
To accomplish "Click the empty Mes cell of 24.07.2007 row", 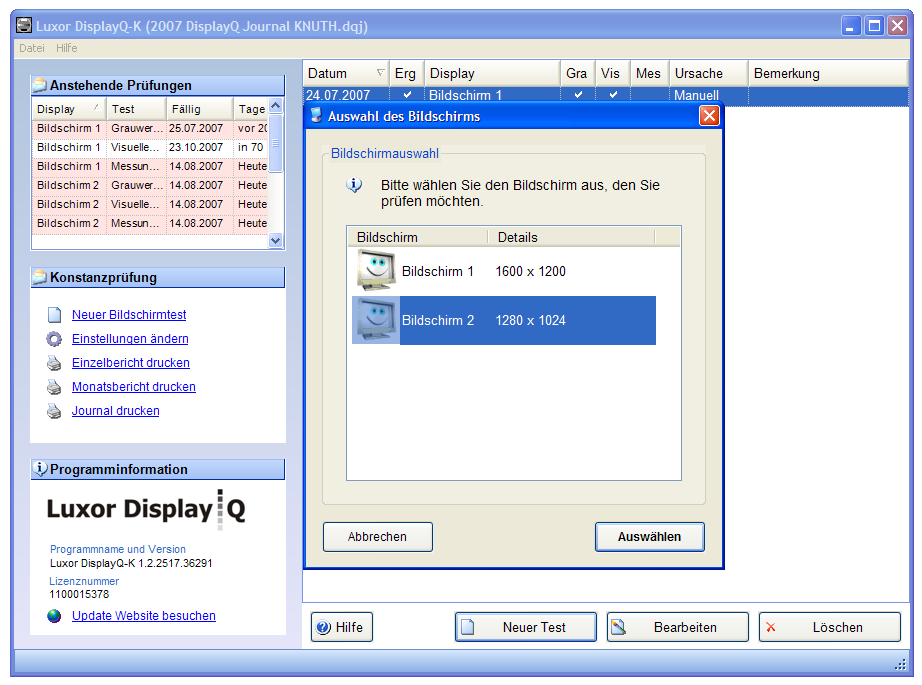I will coord(650,95).
